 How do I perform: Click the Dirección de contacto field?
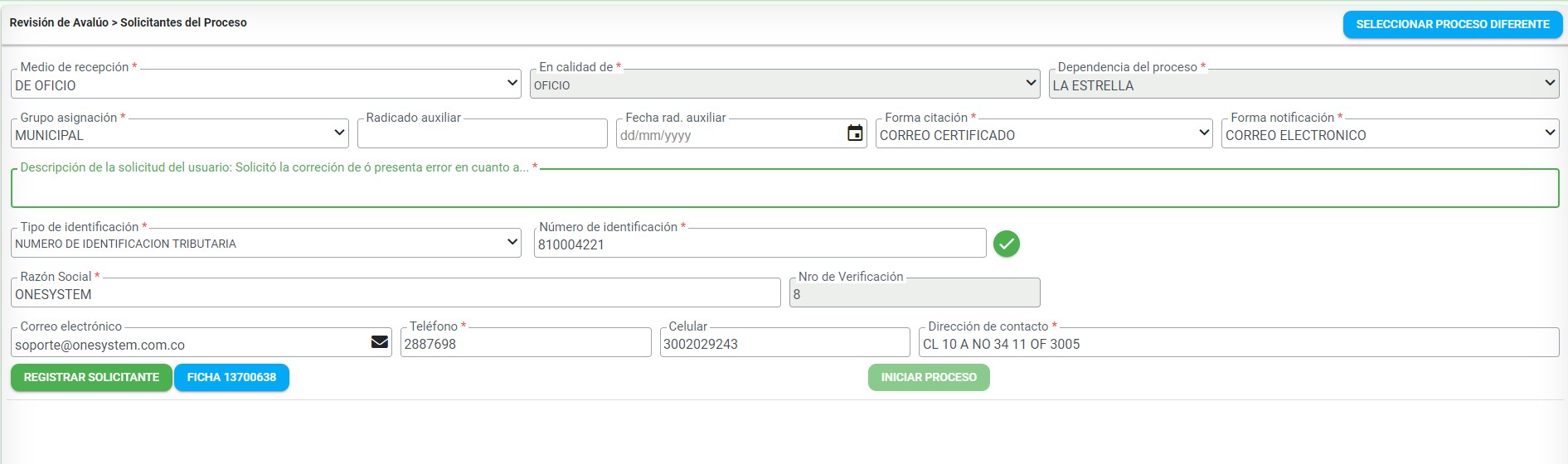point(1238,344)
